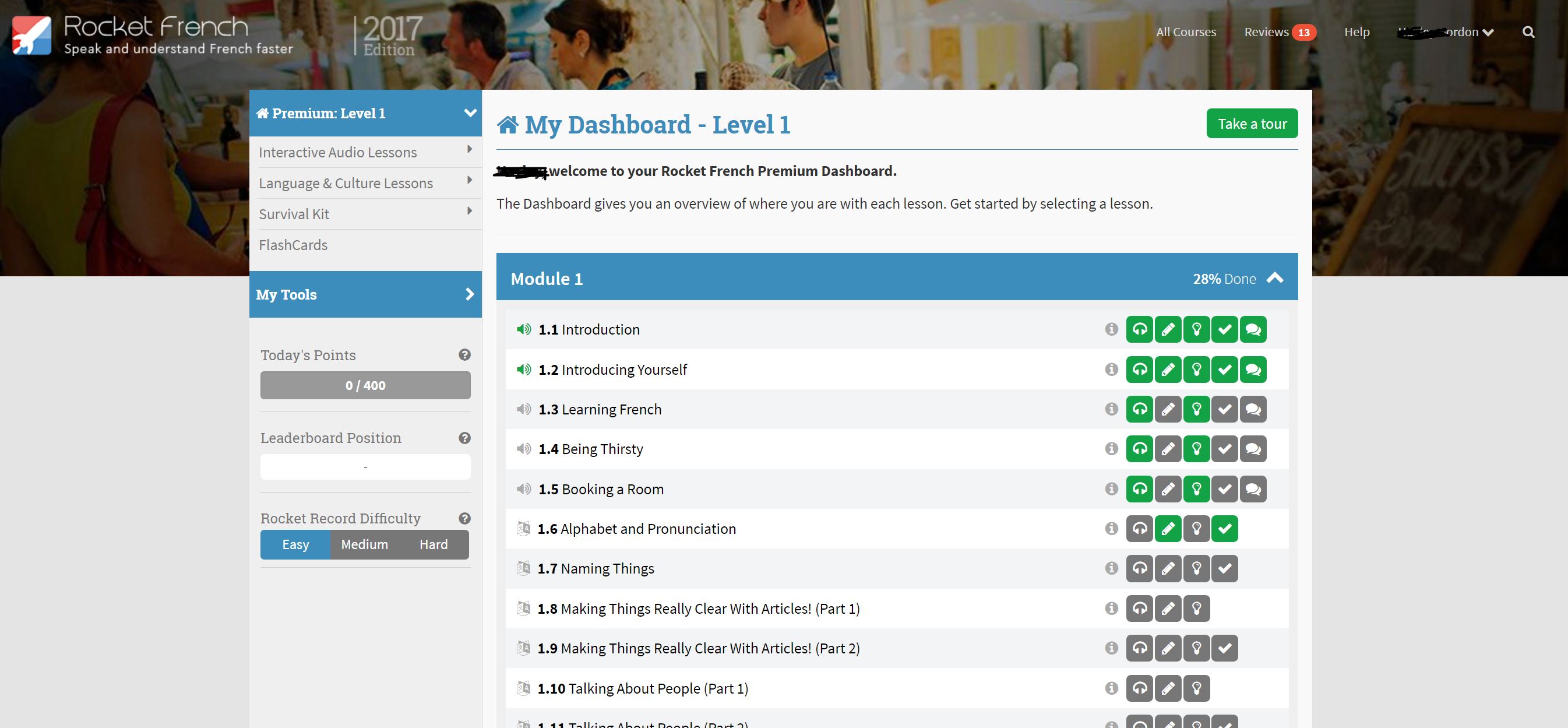Click language icon beside 1.7 Naming Things
The image size is (1568, 728).
[523, 568]
